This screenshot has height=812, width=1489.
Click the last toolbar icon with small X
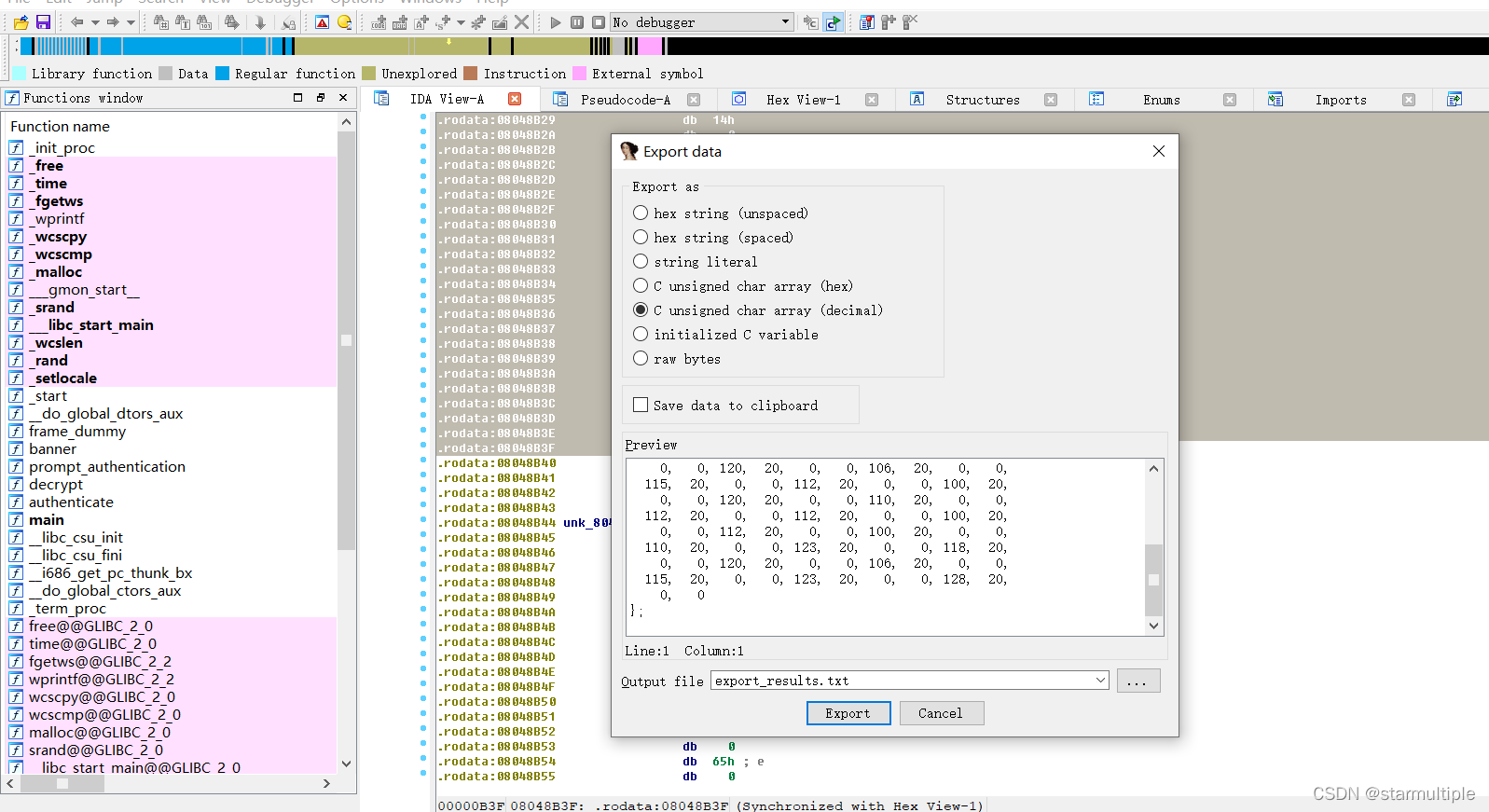(x=910, y=22)
